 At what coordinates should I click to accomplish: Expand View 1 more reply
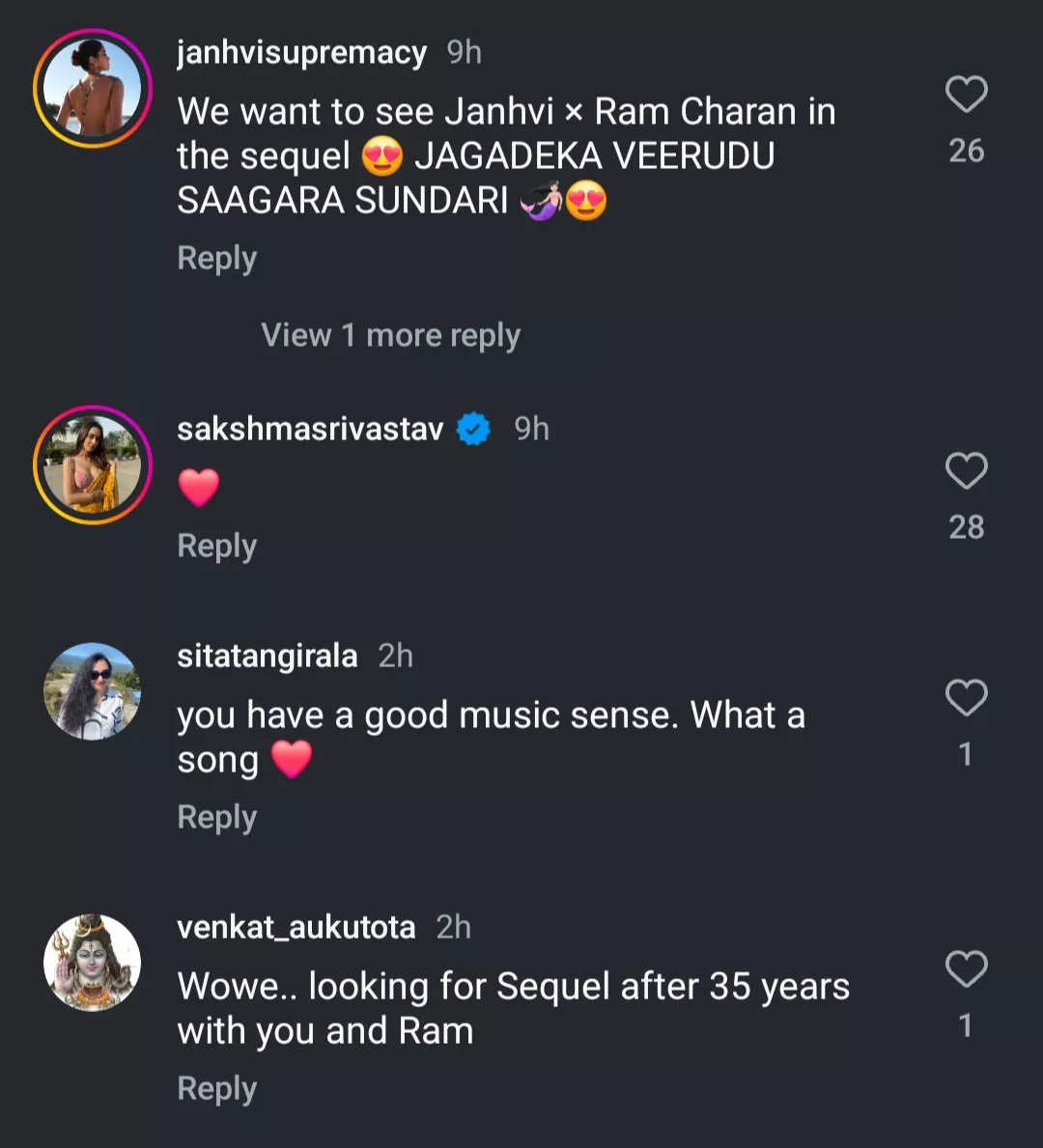click(x=390, y=335)
